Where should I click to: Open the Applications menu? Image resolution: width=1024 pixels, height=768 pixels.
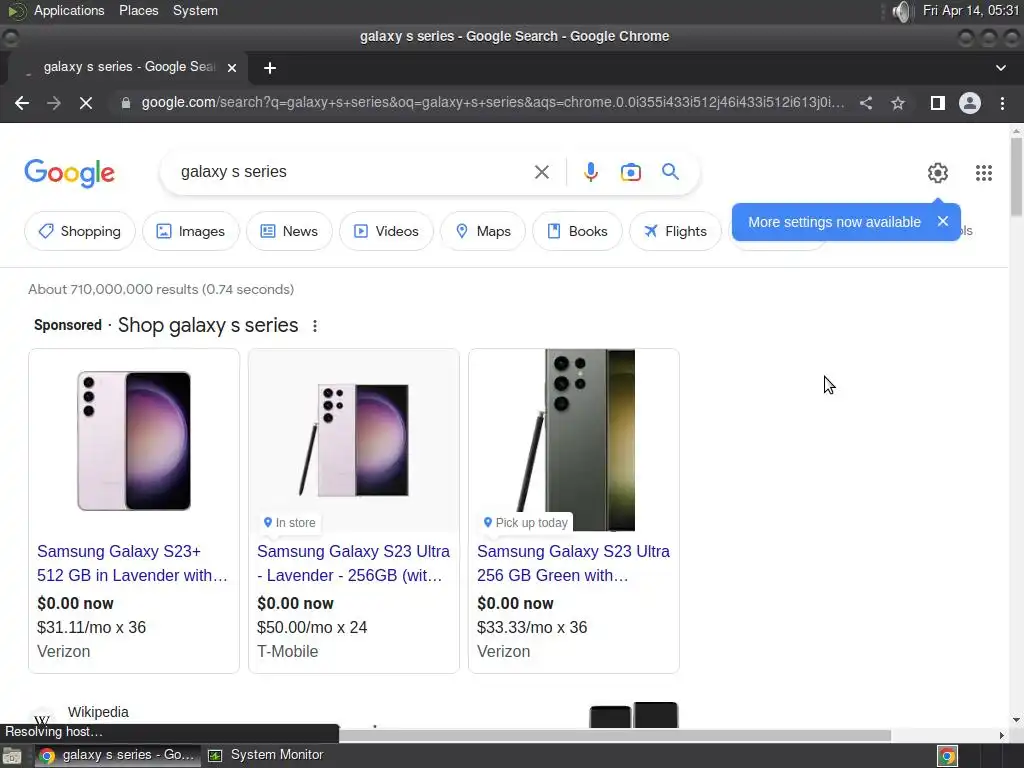click(x=69, y=10)
